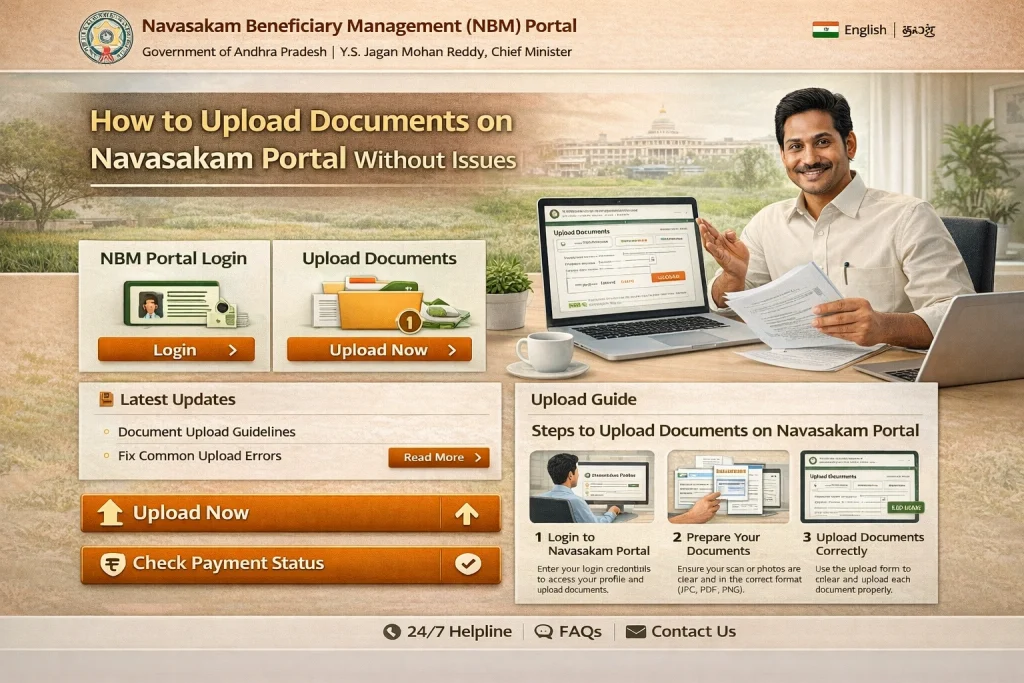Image resolution: width=1024 pixels, height=683 pixels.
Task: Click the Navasakam Beneficiary Management Portal title
Action: [359, 26]
